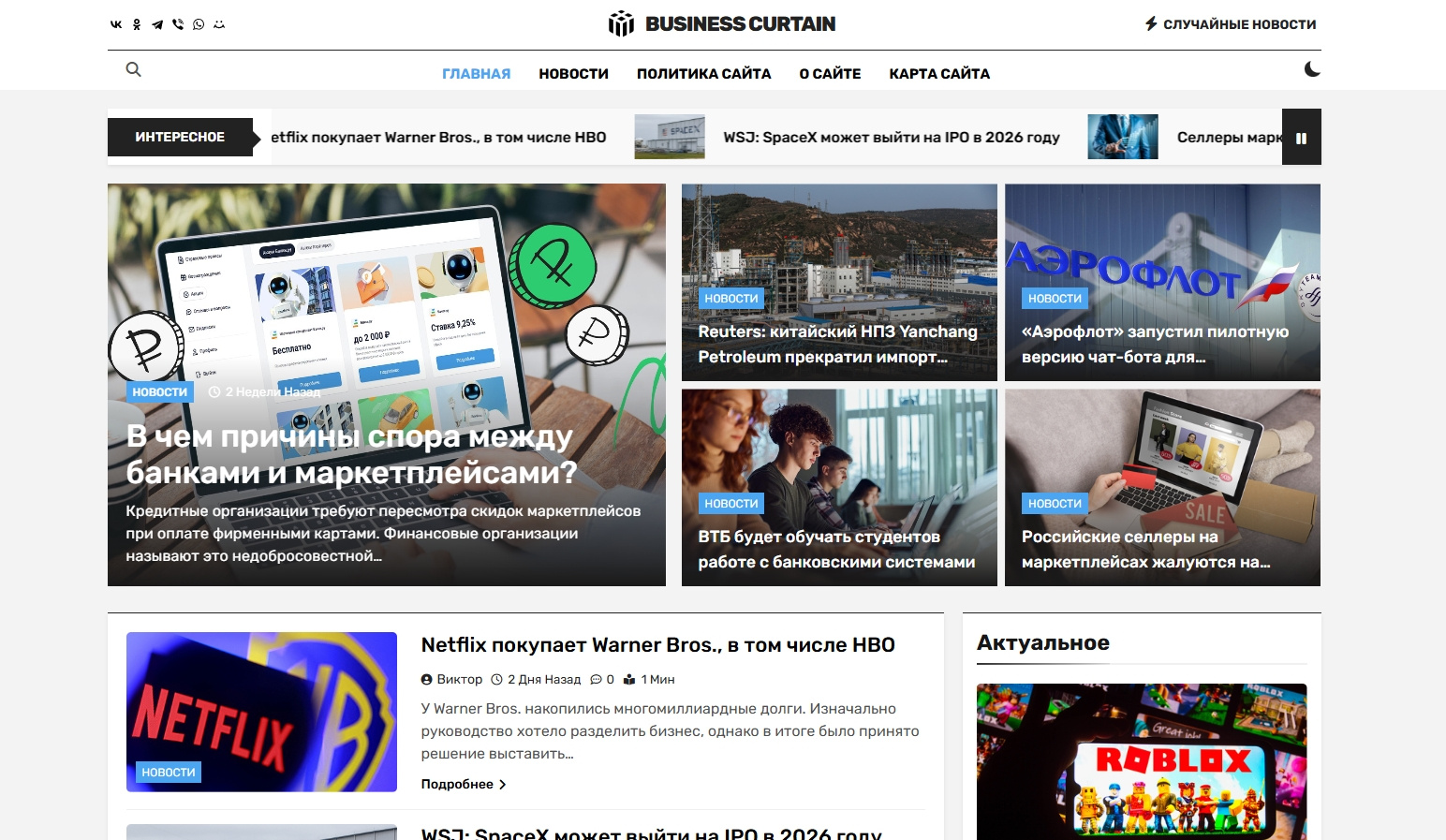Open the Новости menu item

tap(574, 74)
